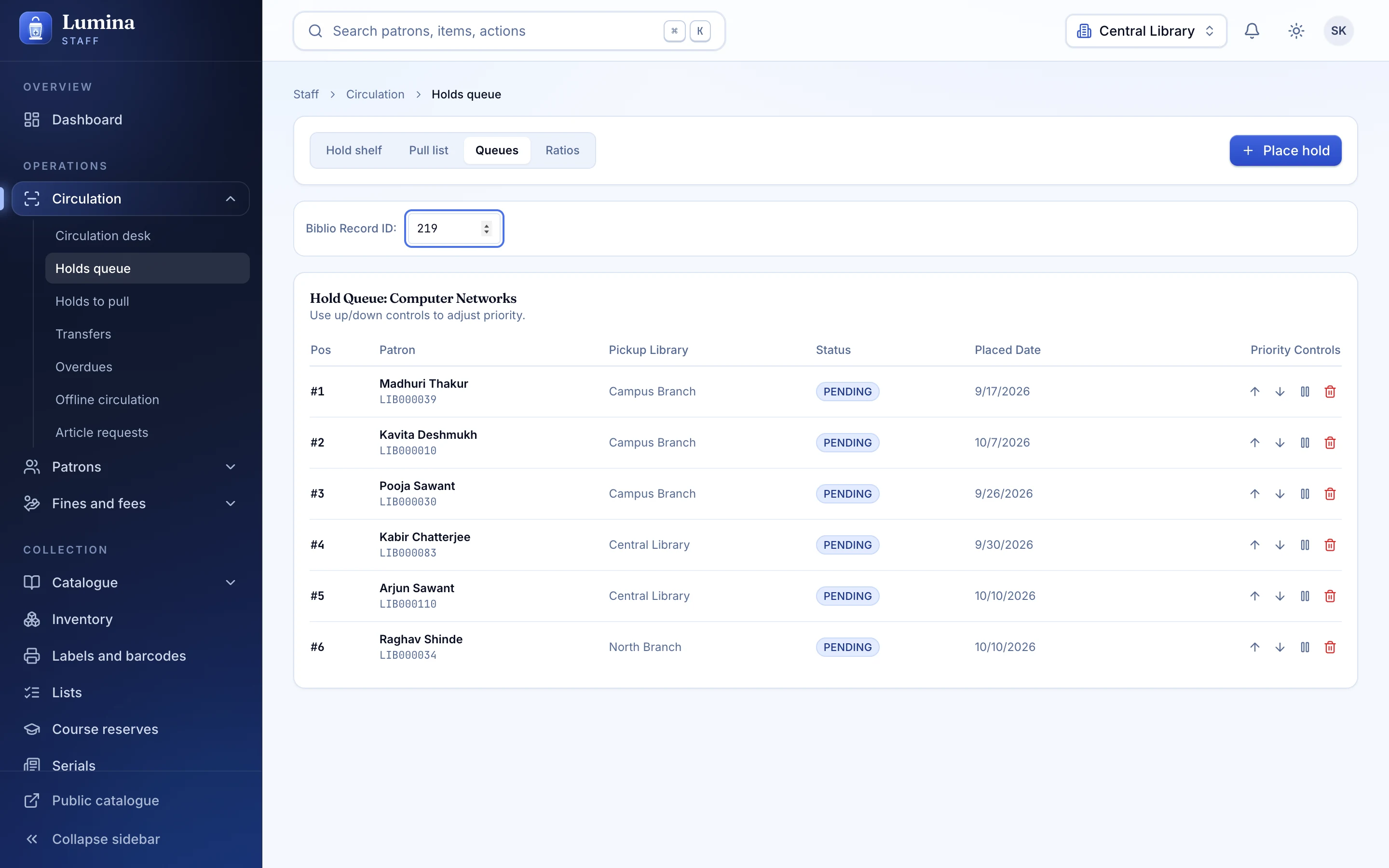Image resolution: width=1389 pixels, height=868 pixels.
Task: Open the Central Library branch selector
Action: coord(1145,31)
